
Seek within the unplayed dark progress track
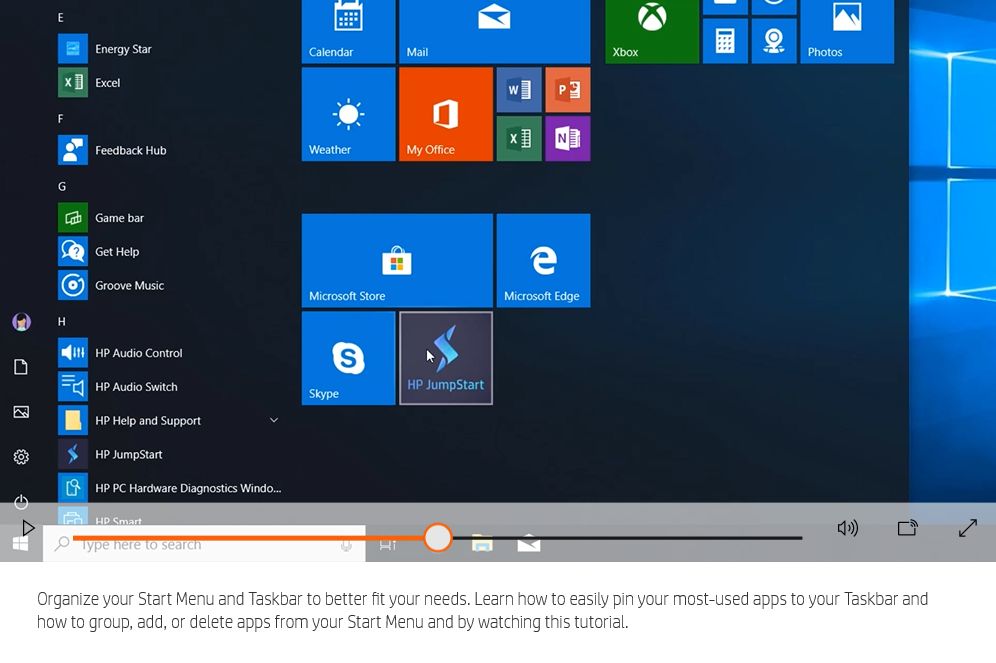[x=627, y=538]
